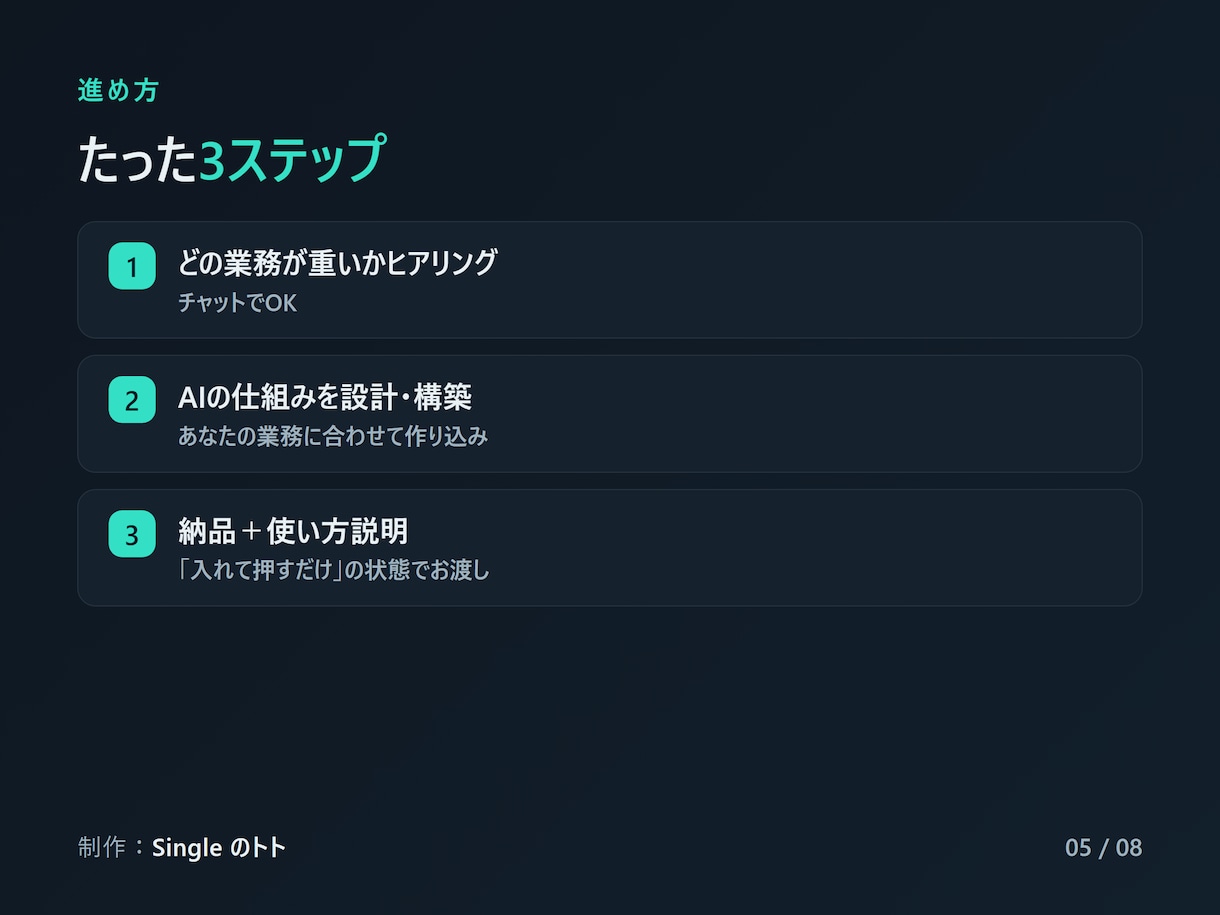Click the teal number 2 badge
Screen dimensions: 1220x915
(132, 400)
